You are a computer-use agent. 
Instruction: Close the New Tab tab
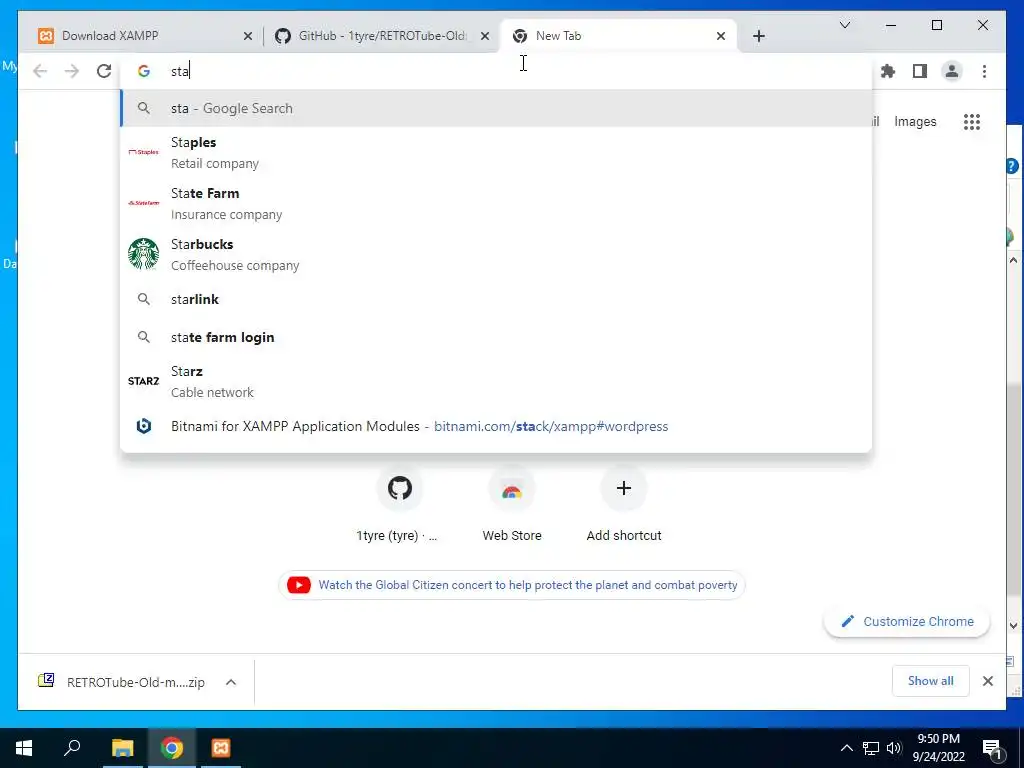pyautogui.click(x=720, y=36)
